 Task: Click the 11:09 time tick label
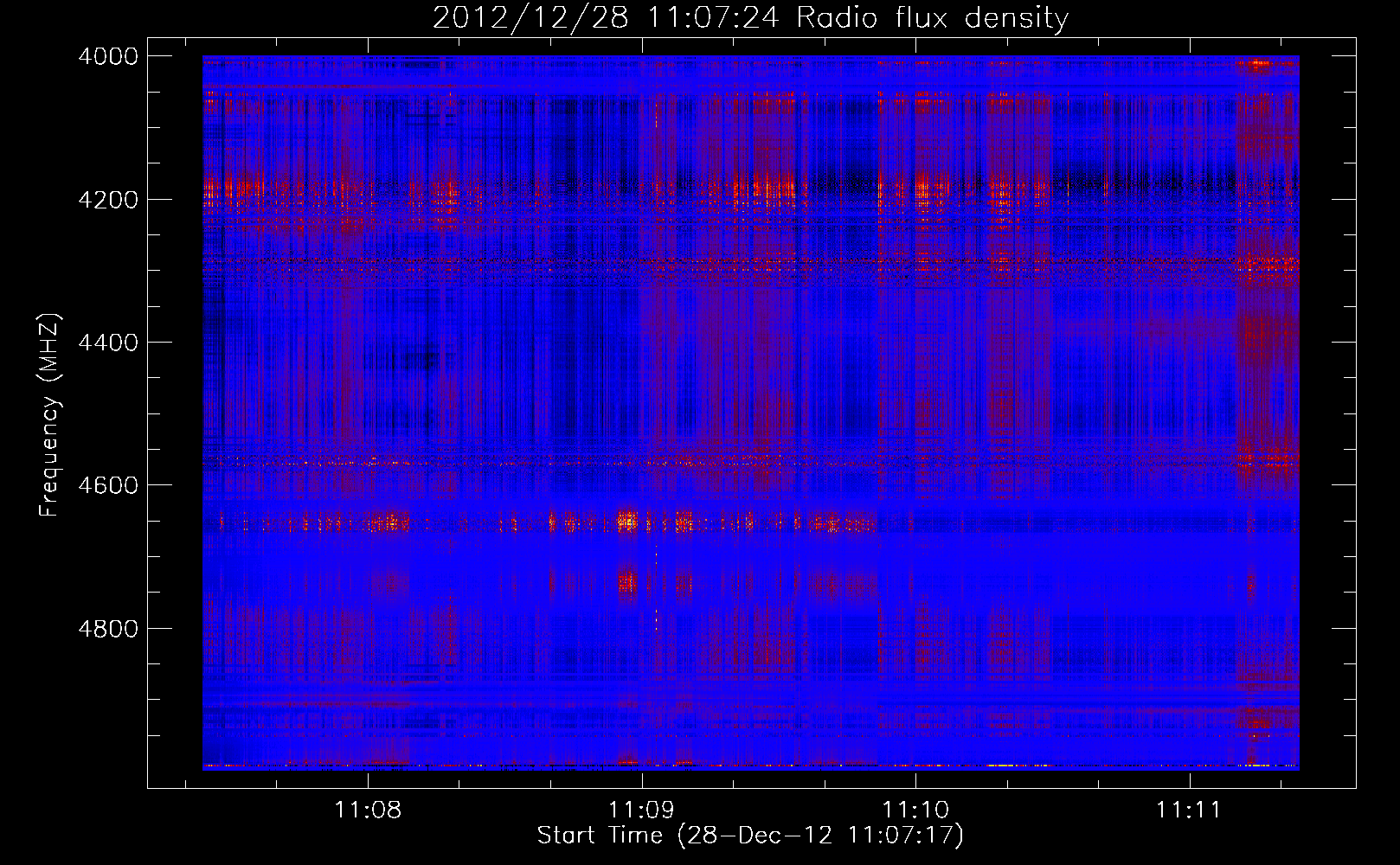pos(642,810)
